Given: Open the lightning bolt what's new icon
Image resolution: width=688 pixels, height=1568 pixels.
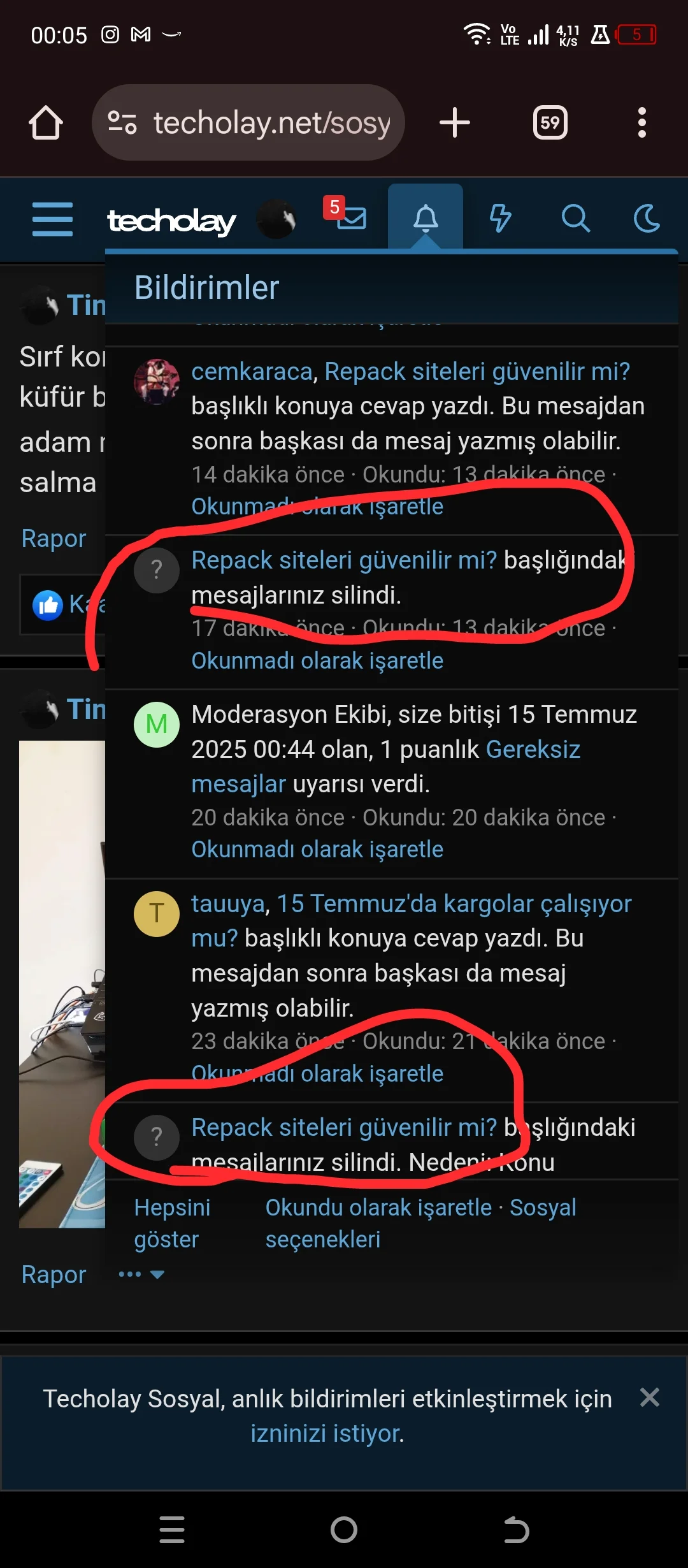Looking at the screenshot, I should coord(500,219).
